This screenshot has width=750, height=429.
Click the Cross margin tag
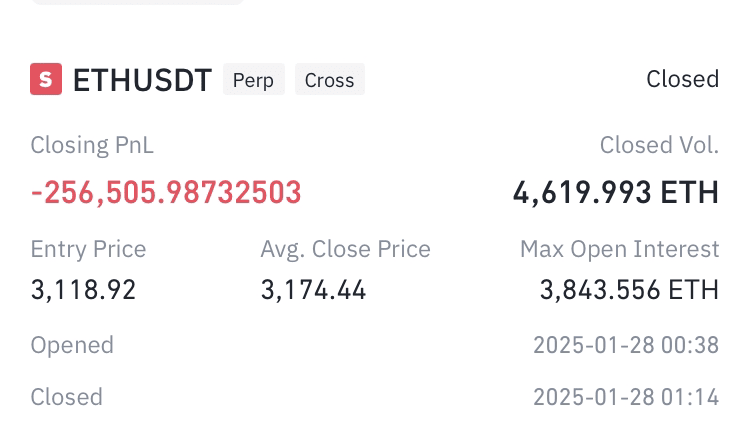click(330, 79)
